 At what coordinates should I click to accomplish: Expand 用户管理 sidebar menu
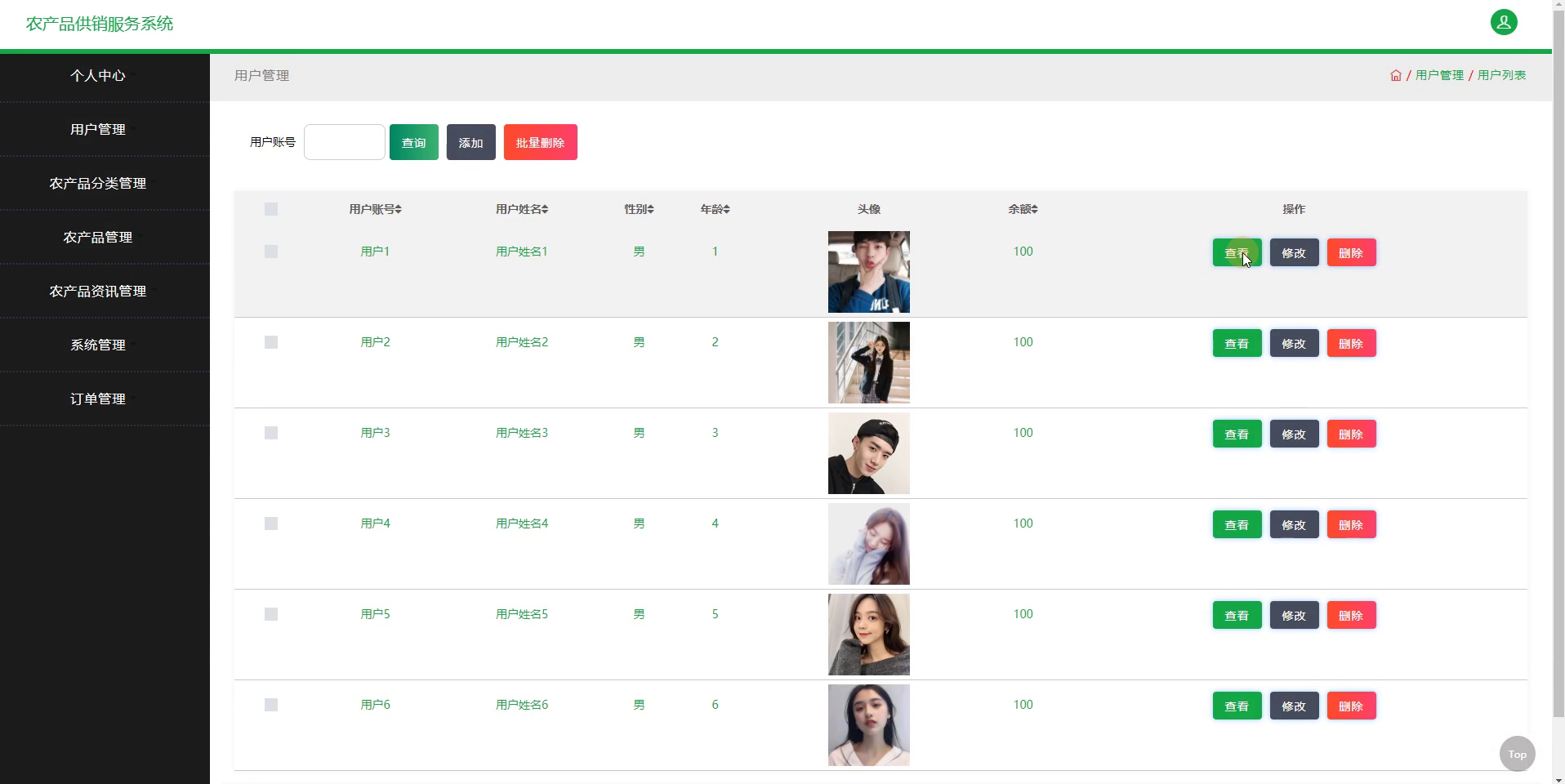click(105, 129)
